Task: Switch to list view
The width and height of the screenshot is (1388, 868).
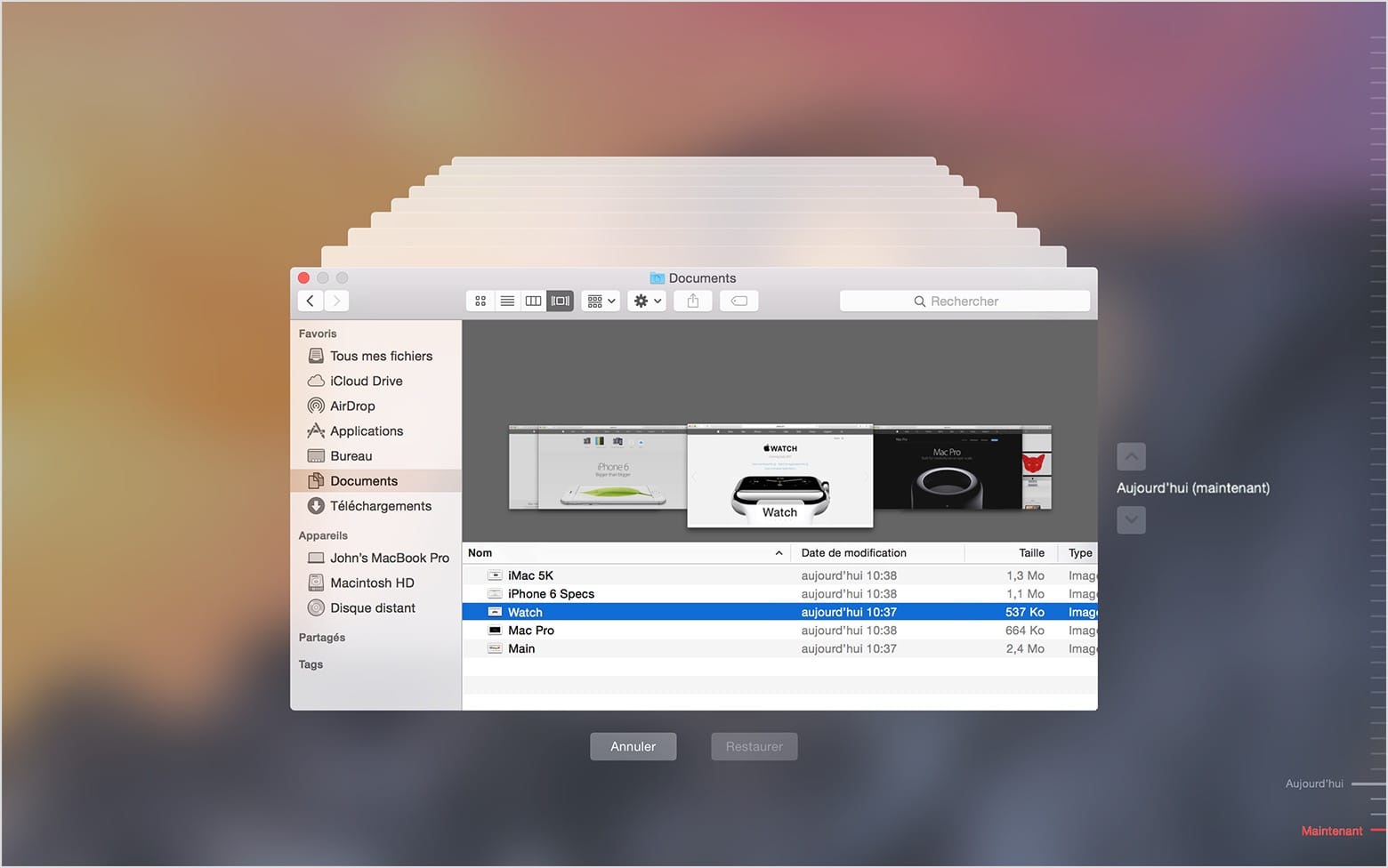Action: click(507, 301)
